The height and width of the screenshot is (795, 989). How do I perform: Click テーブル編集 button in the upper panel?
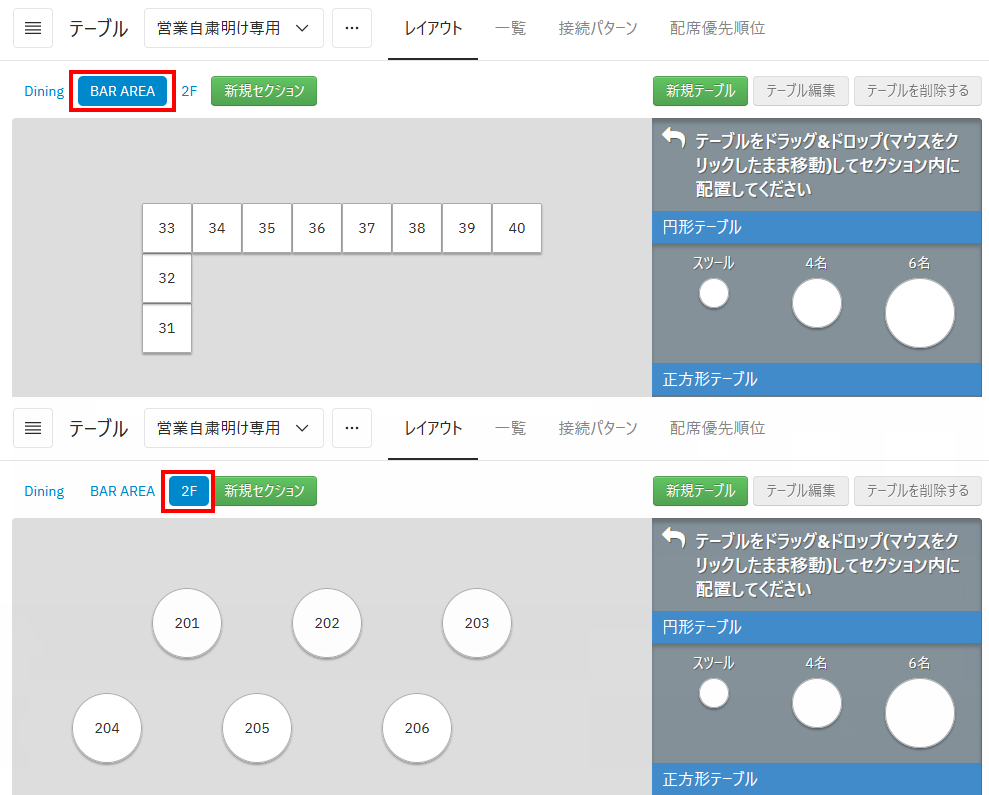pyautogui.click(x=800, y=91)
